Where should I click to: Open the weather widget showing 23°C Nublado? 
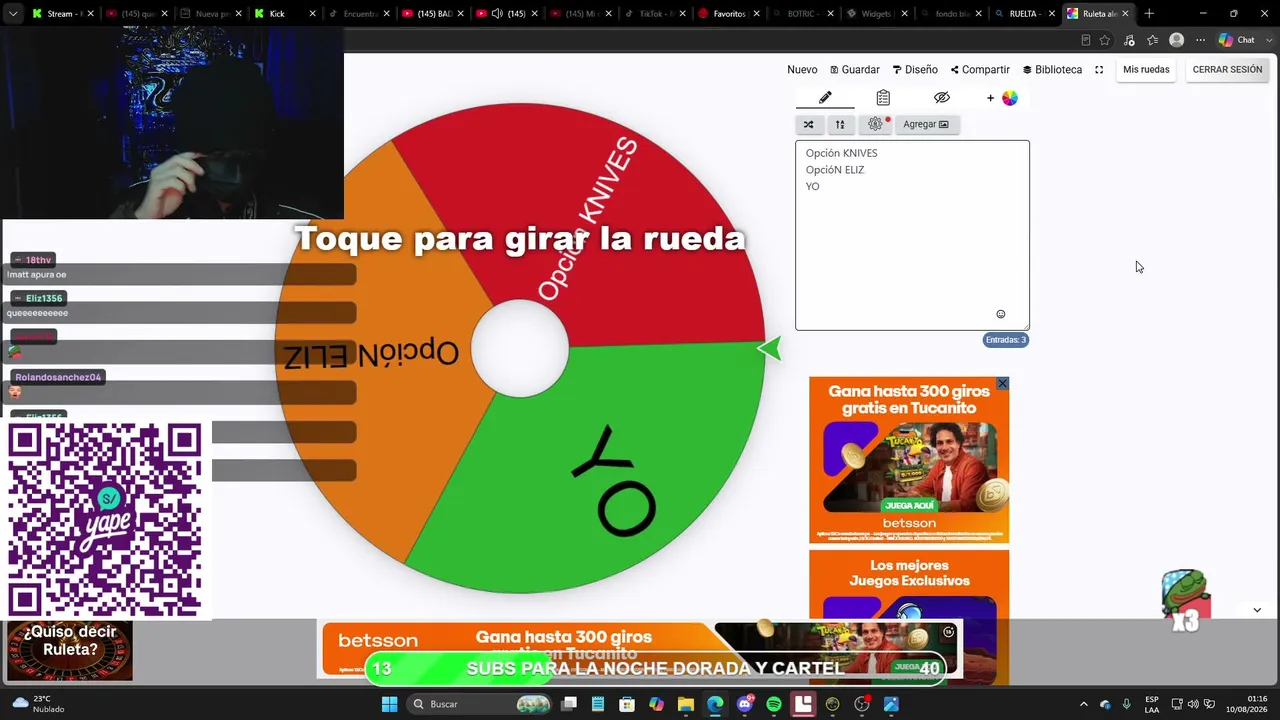38,704
